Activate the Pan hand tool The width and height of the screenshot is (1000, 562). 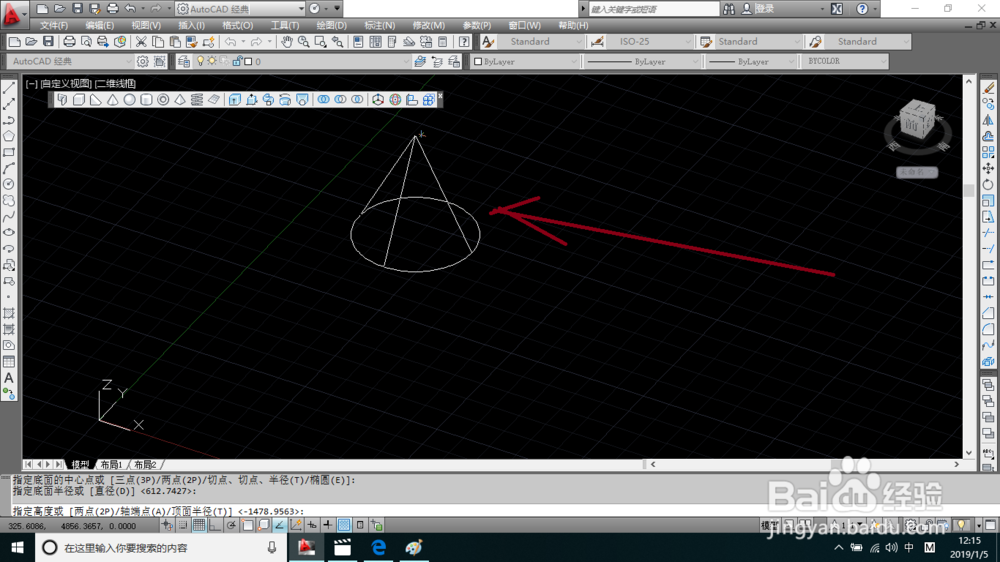pyautogui.click(x=287, y=41)
